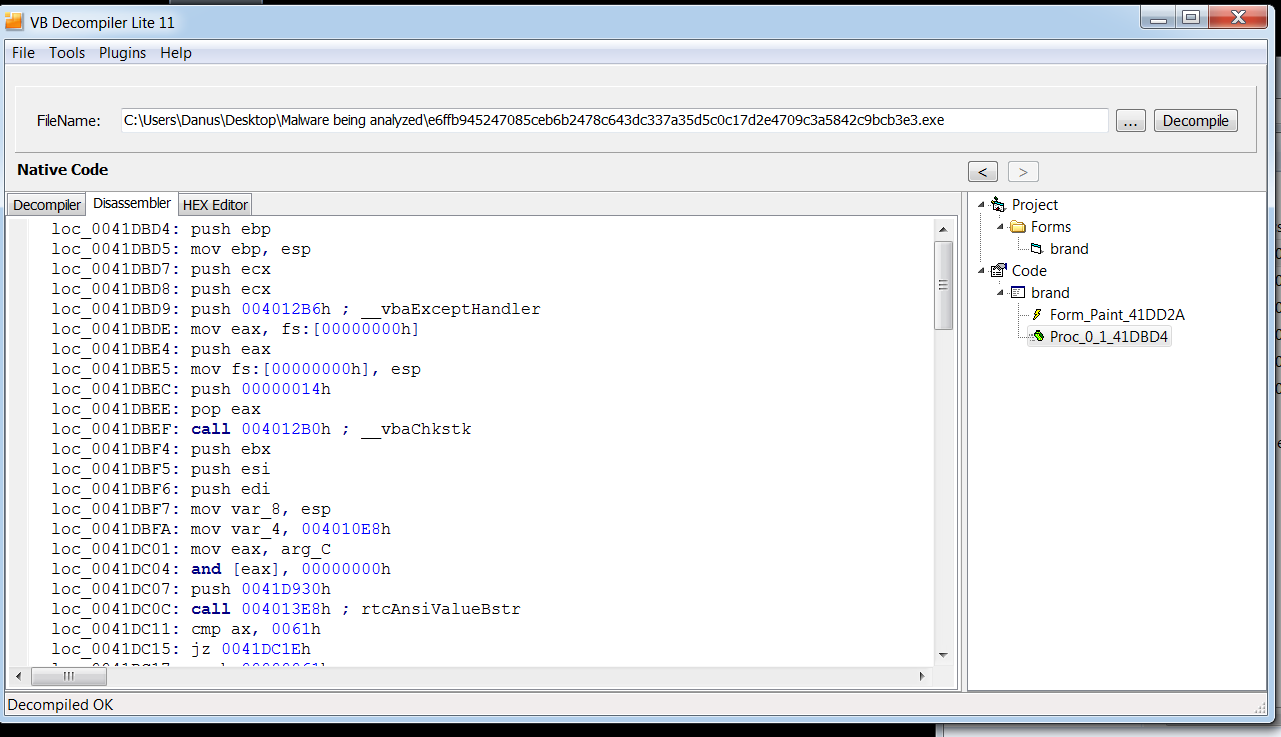Image resolution: width=1281 pixels, height=737 pixels.
Task: Click the __vbaExceptHandler line loc_0041DBD9
Action: 296,309
